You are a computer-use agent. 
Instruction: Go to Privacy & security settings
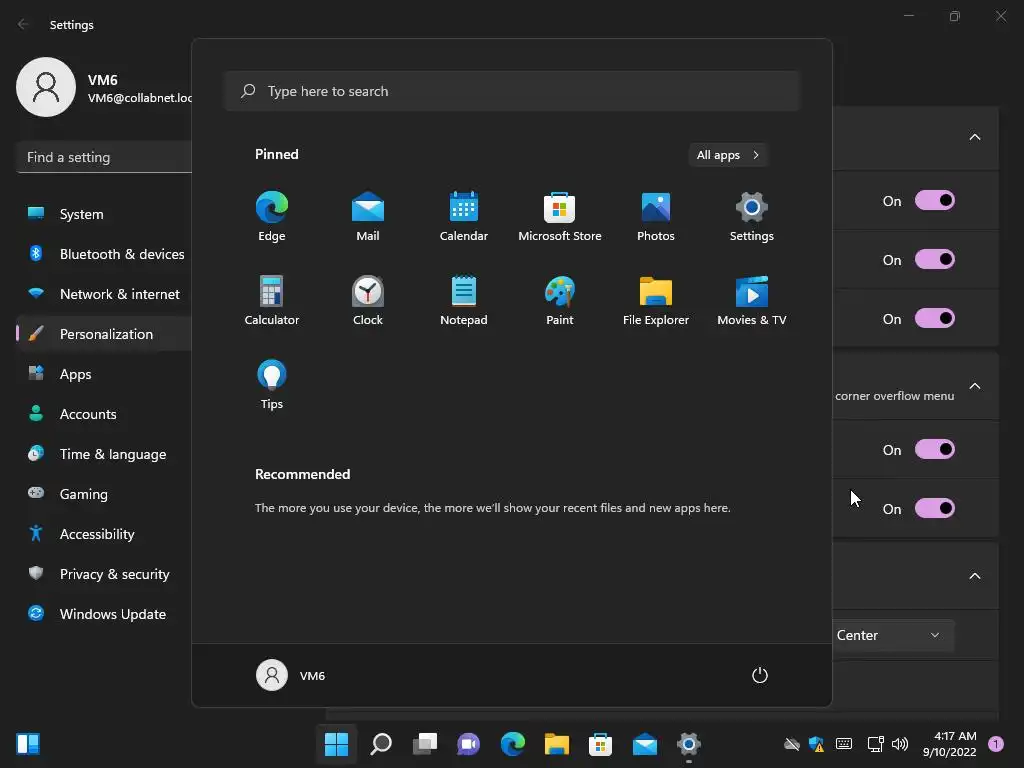coord(104,574)
